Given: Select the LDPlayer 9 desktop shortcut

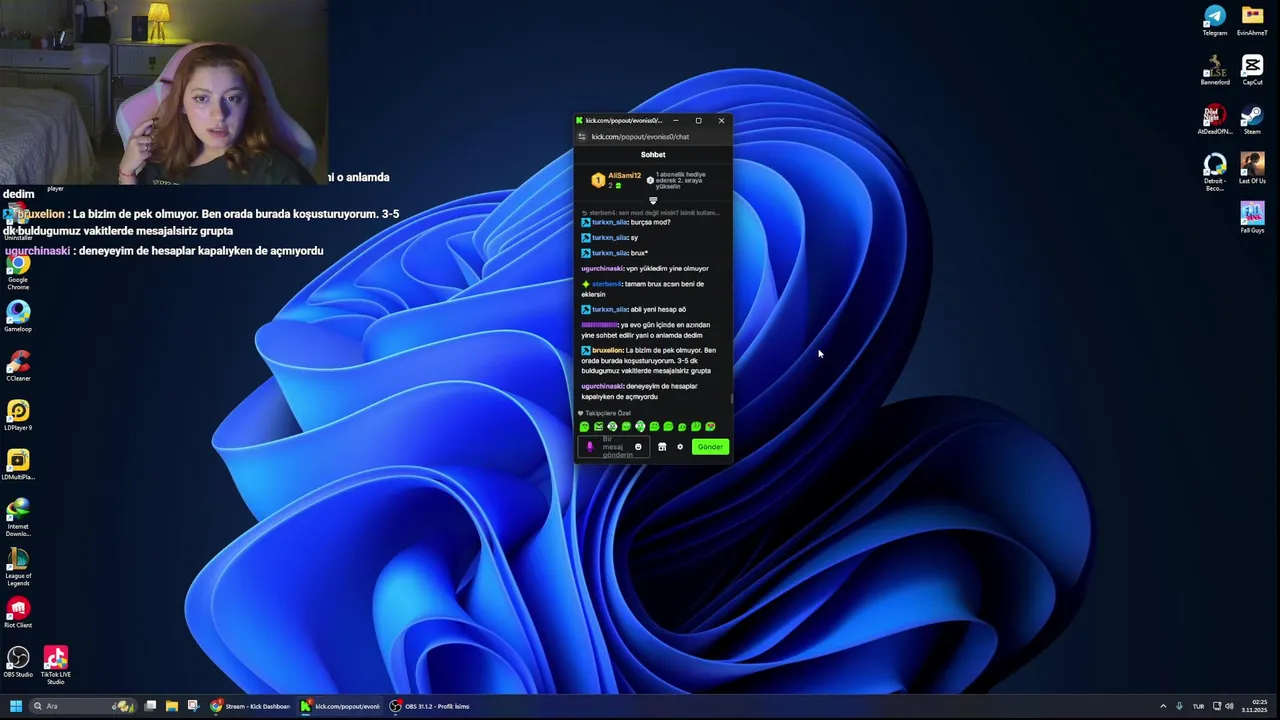Looking at the screenshot, I should pyautogui.click(x=18, y=415).
